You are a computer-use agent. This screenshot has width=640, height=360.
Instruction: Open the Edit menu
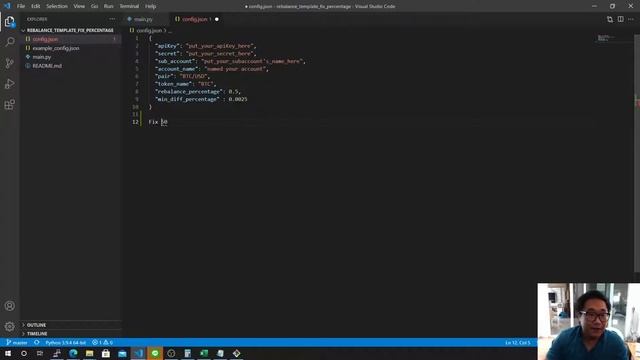point(36,6)
